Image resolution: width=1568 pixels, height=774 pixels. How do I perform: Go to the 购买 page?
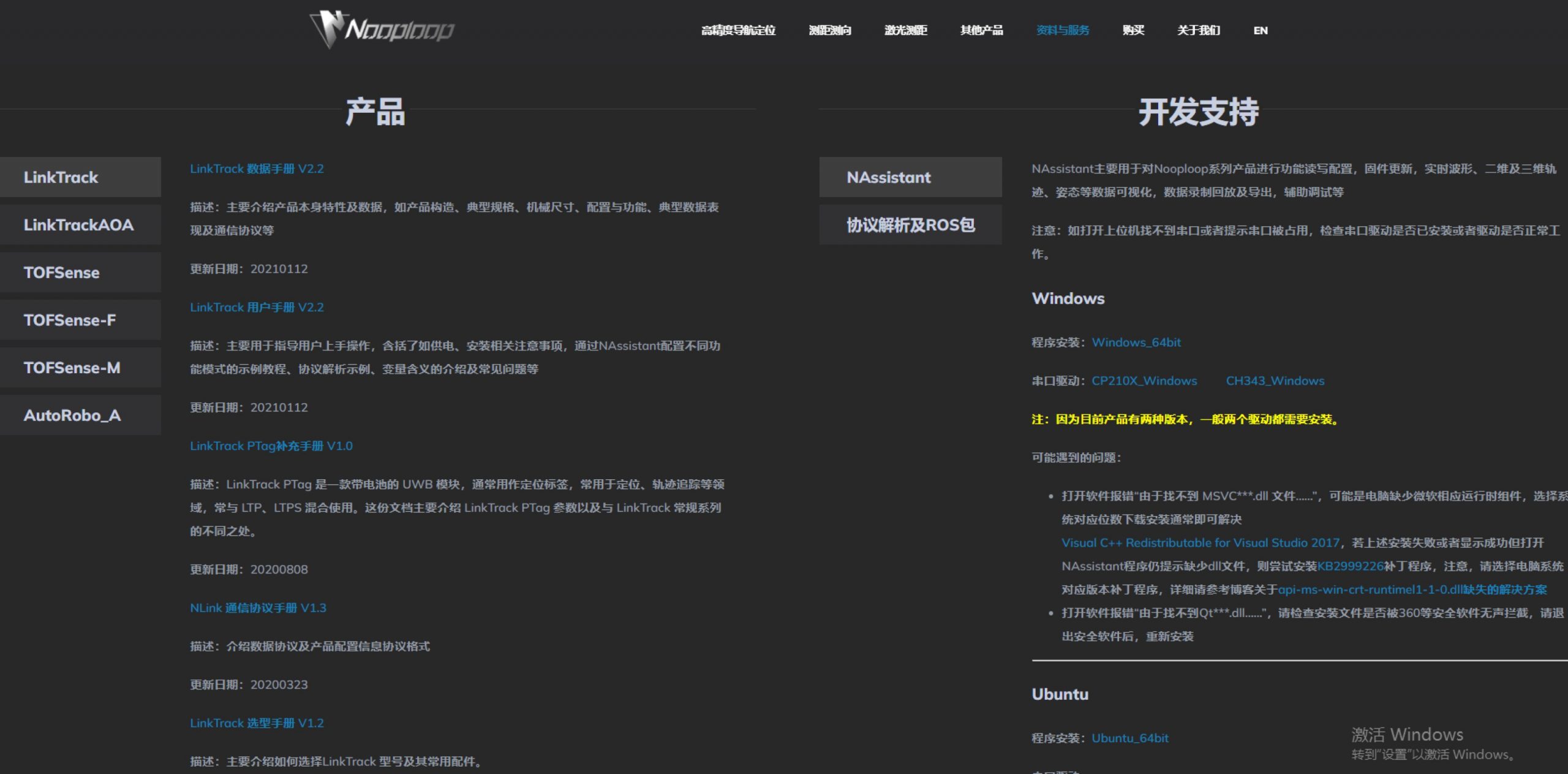point(1133,30)
